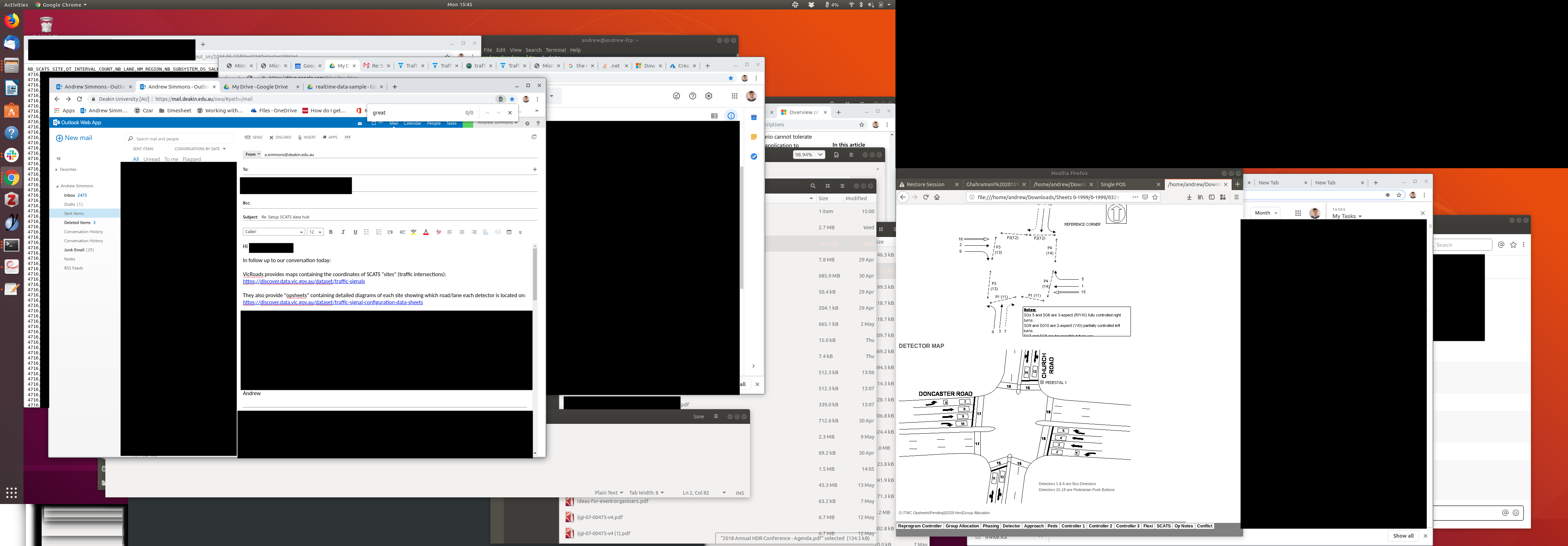Toggle the Chrome bookmark star for Outlook page
The image size is (1568, 546).
click(x=512, y=99)
